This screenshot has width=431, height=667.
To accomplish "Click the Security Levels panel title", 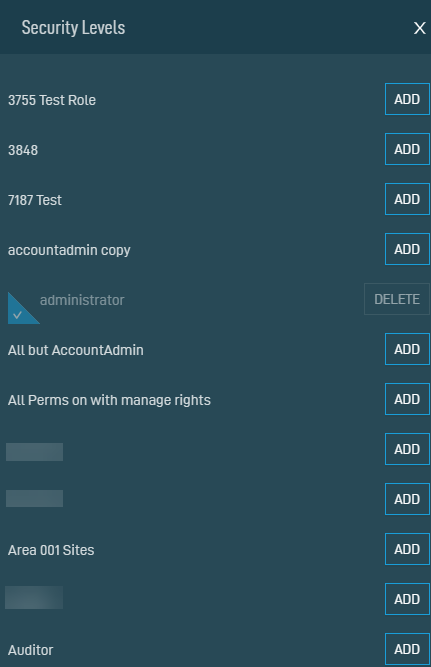I will (73, 28).
